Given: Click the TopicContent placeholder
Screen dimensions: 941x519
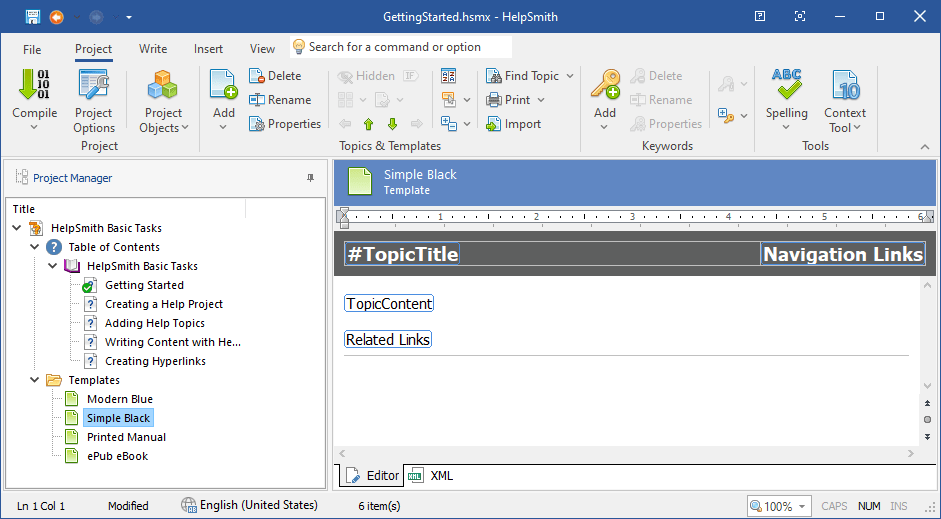Looking at the screenshot, I should pos(389,304).
